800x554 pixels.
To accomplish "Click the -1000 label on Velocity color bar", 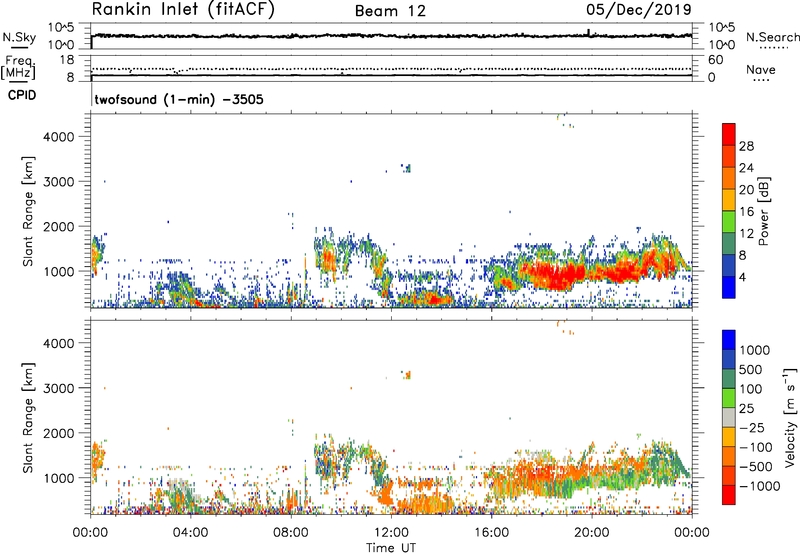I will point(760,486).
